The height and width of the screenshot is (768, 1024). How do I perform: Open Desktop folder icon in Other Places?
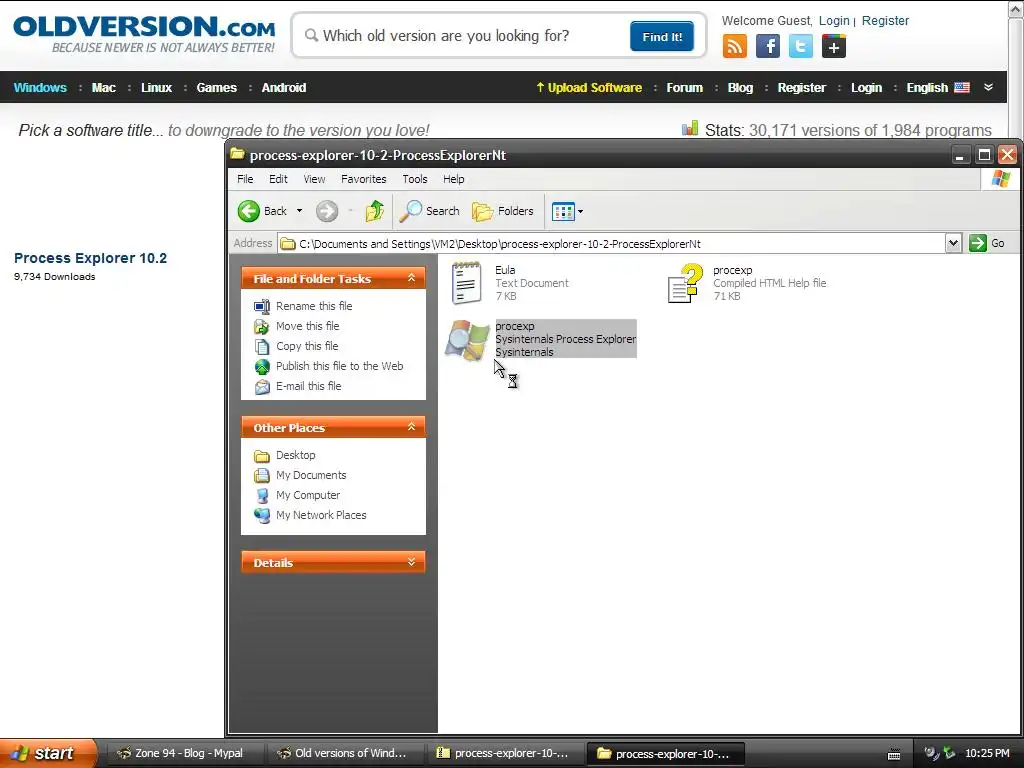(x=262, y=455)
